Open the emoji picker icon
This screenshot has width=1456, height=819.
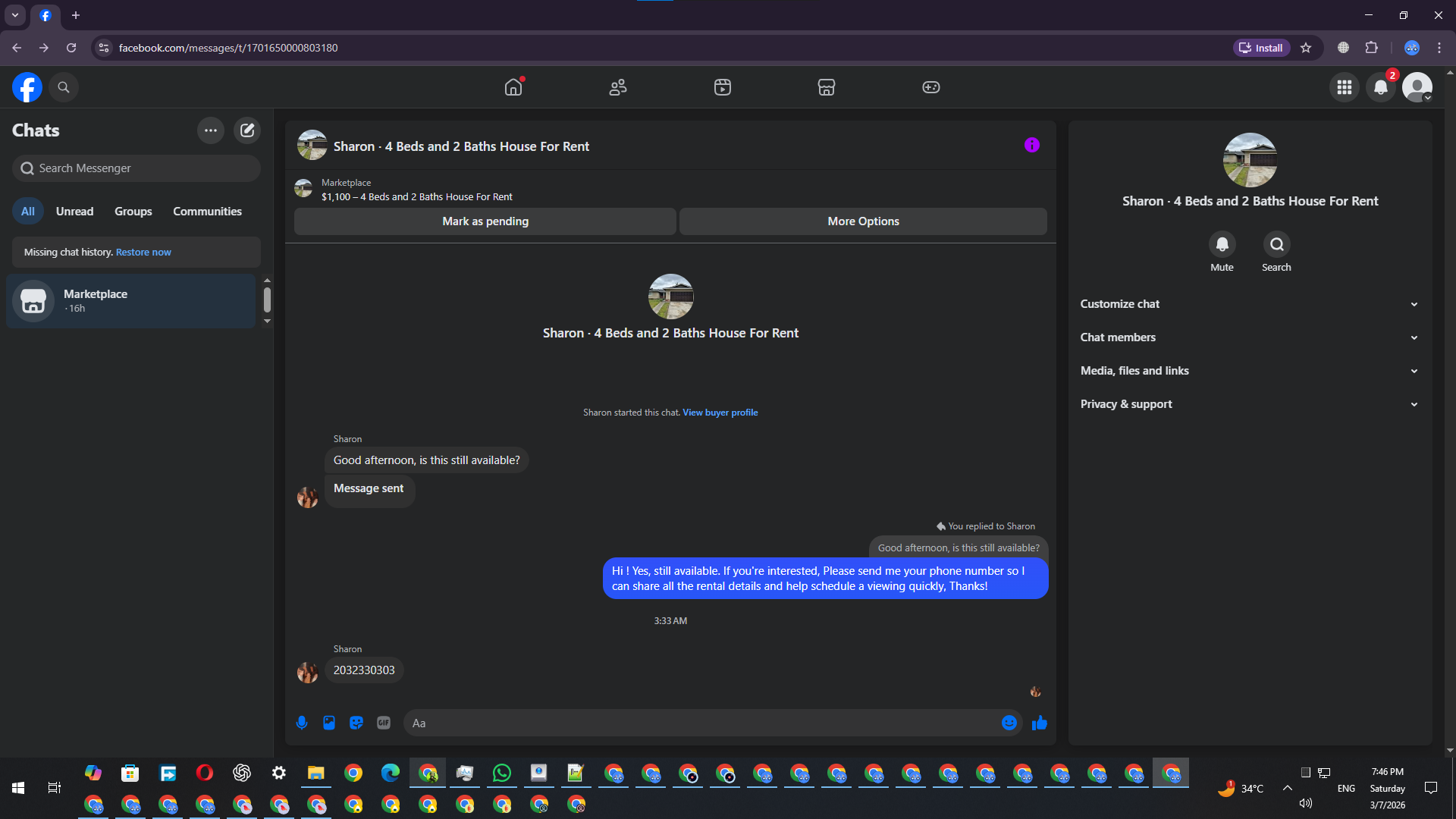1009,723
